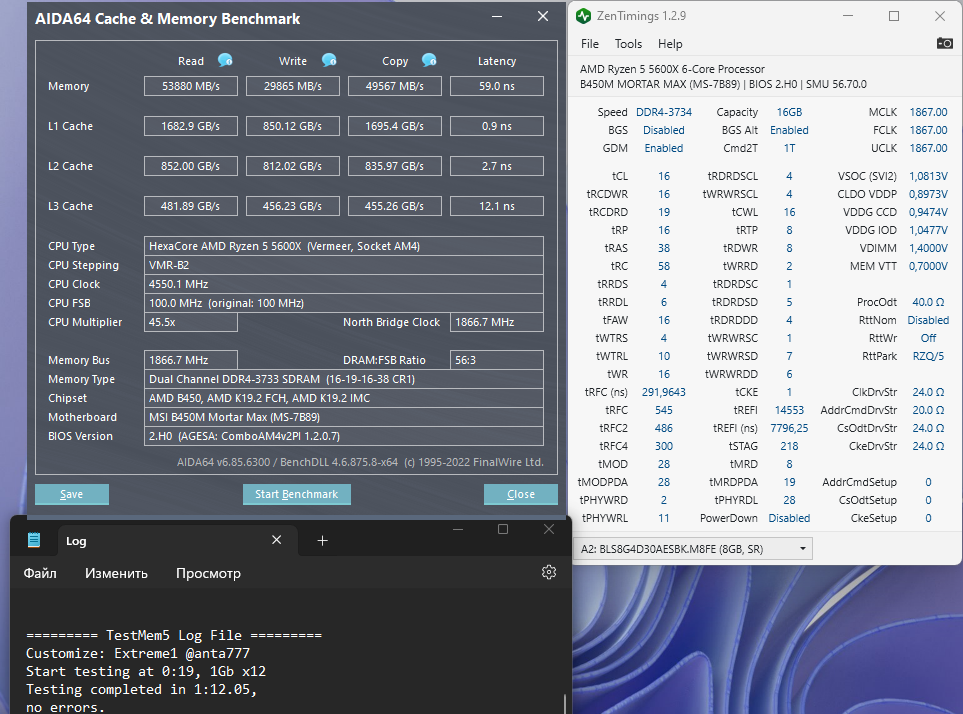Click the ProcOdt value 40.0 Ω
Viewport: 963px width, 714px height.
tap(928, 302)
